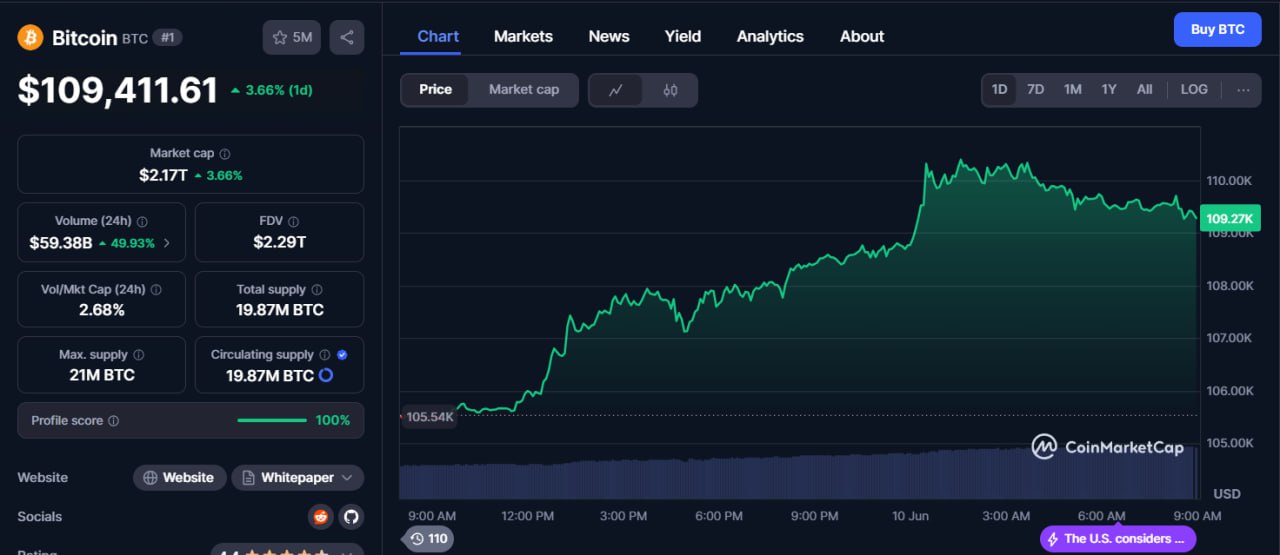Open the Bitcoin Website link
1280x555 pixels.
coord(180,478)
